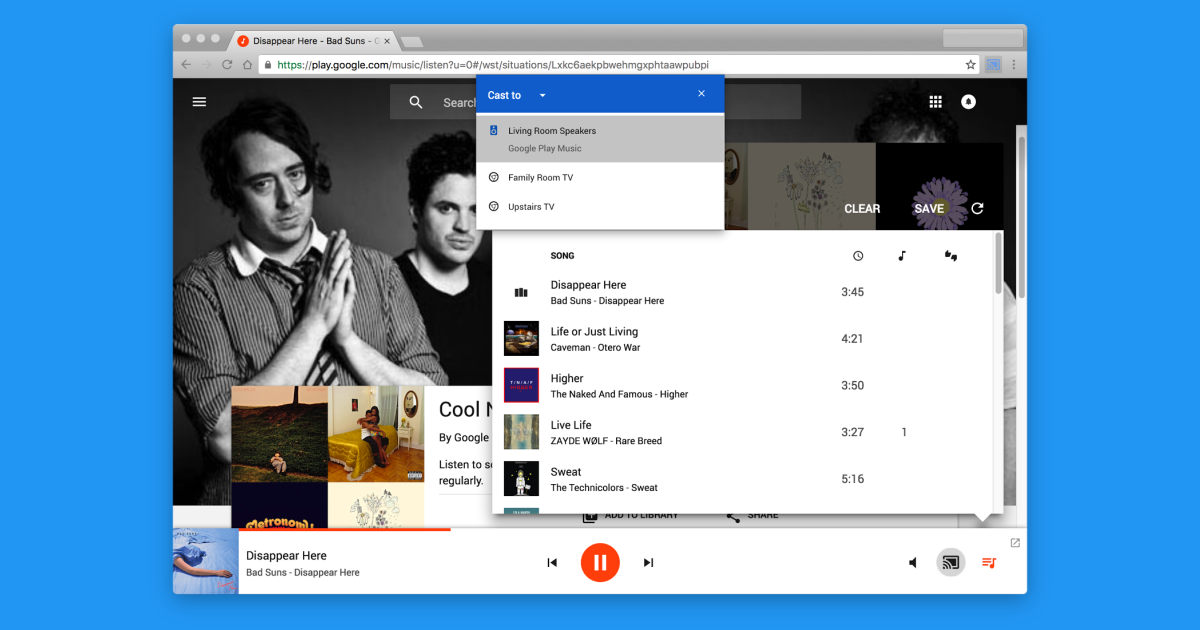This screenshot has width=1200, height=630.
Task: Select the Disappear Here browser tab
Action: (x=314, y=41)
